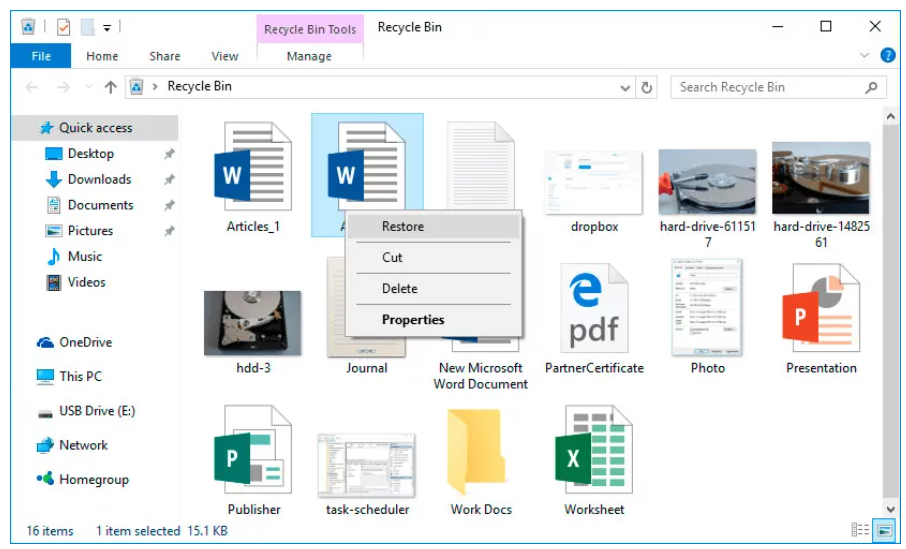
Task: Choose Properties from the context menu
Action: (433, 320)
